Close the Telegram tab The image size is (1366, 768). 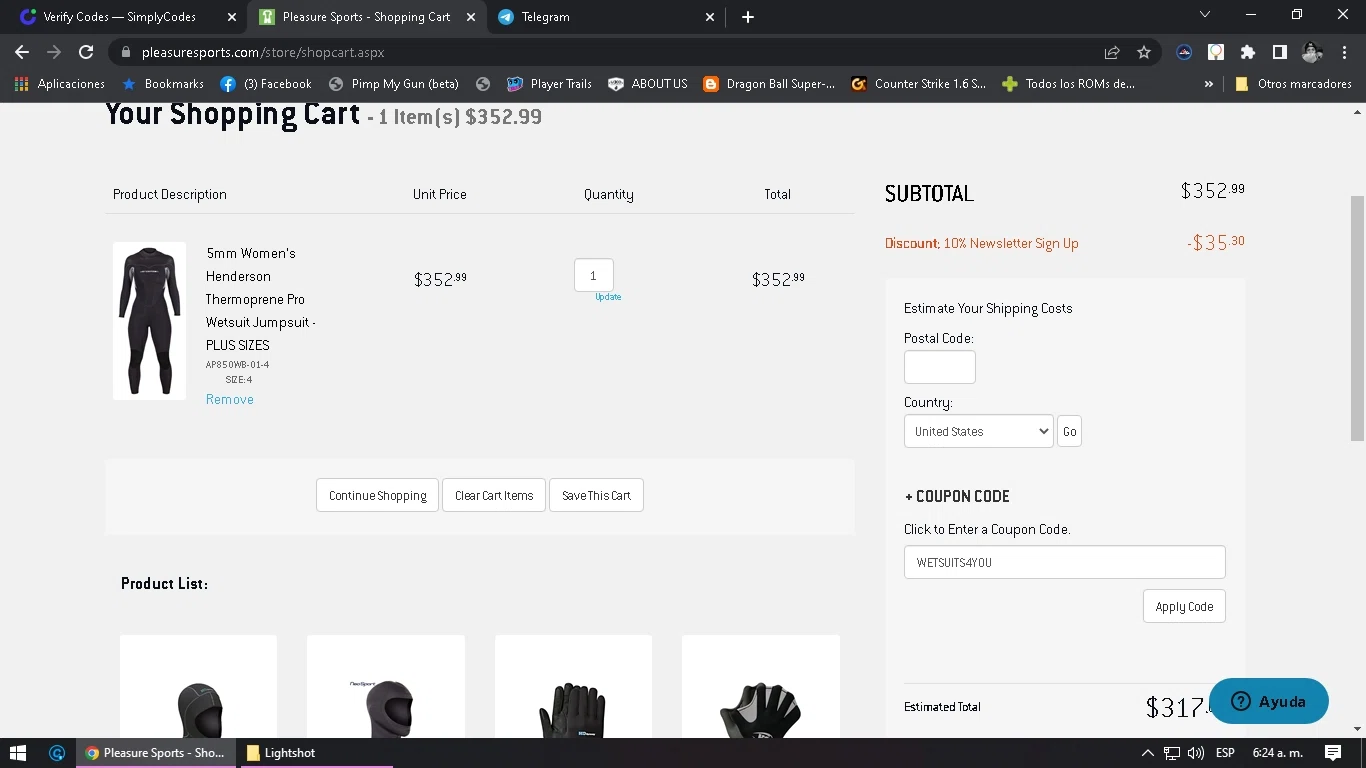point(710,17)
